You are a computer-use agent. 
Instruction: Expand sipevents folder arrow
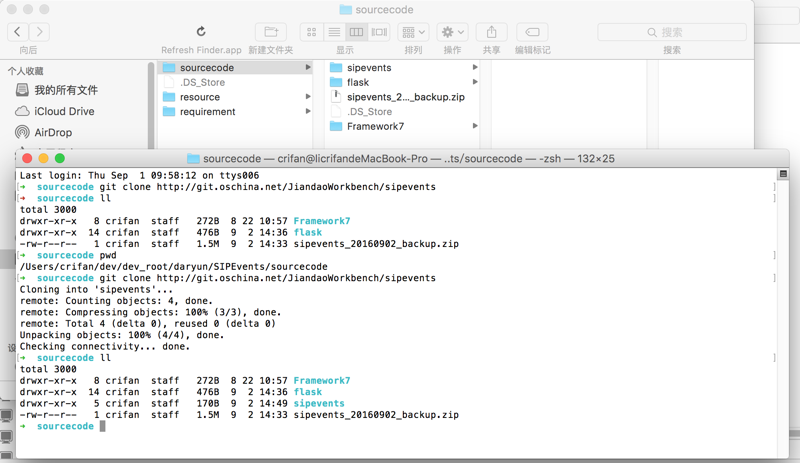[475, 67]
